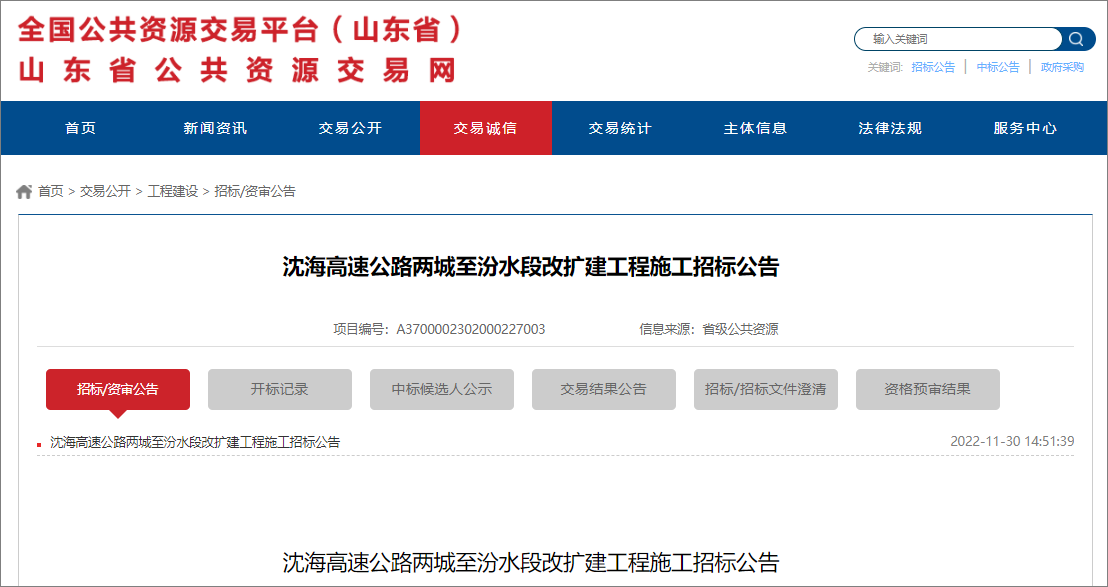The height and width of the screenshot is (587, 1108).
Task: Click the search magnifier icon
Action: (x=1076, y=39)
